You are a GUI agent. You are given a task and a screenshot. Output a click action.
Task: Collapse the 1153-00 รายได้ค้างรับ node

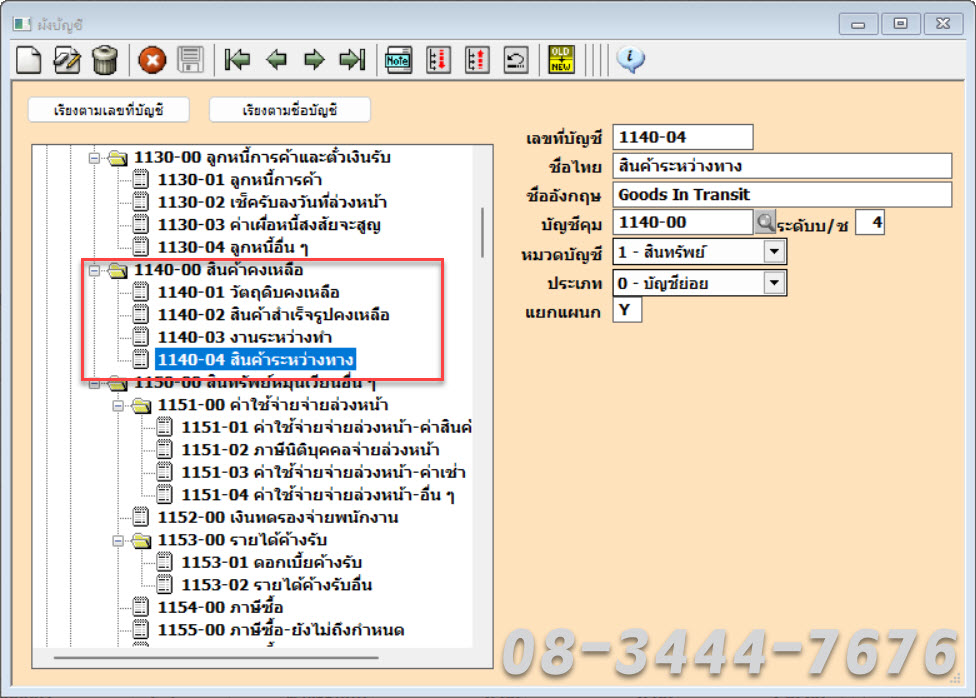118,541
